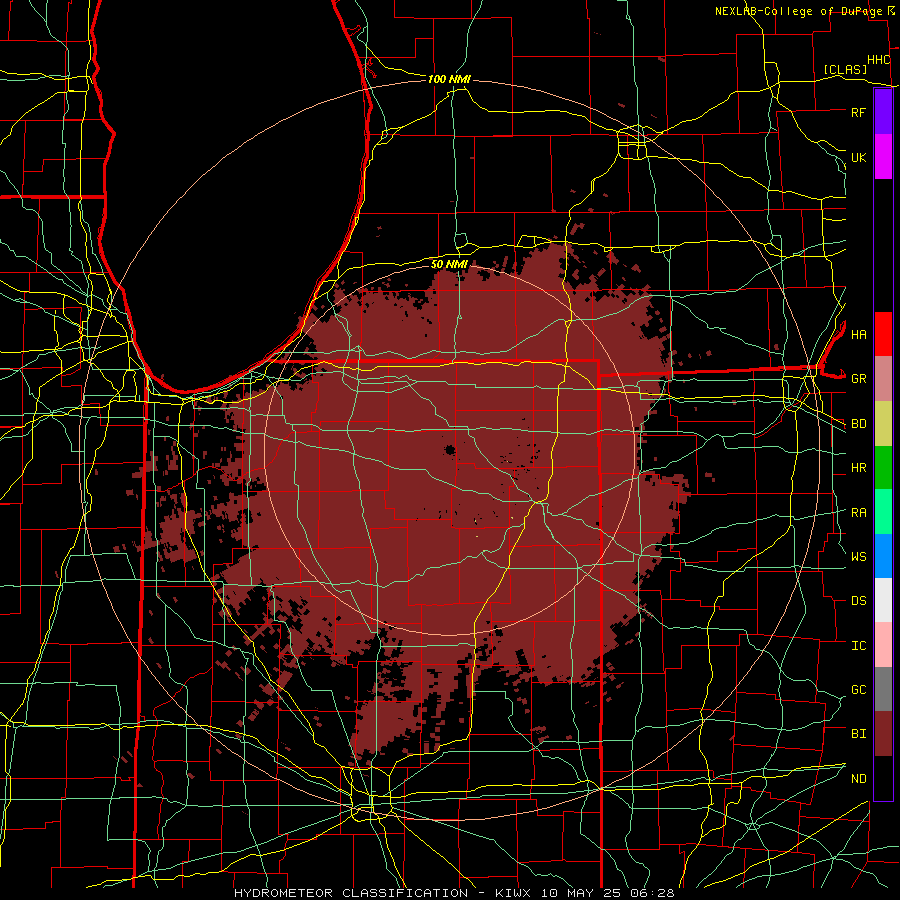Viewport: 900px width, 900px height.
Task: Click the 50 NMI range ring label
Action: pos(449,265)
